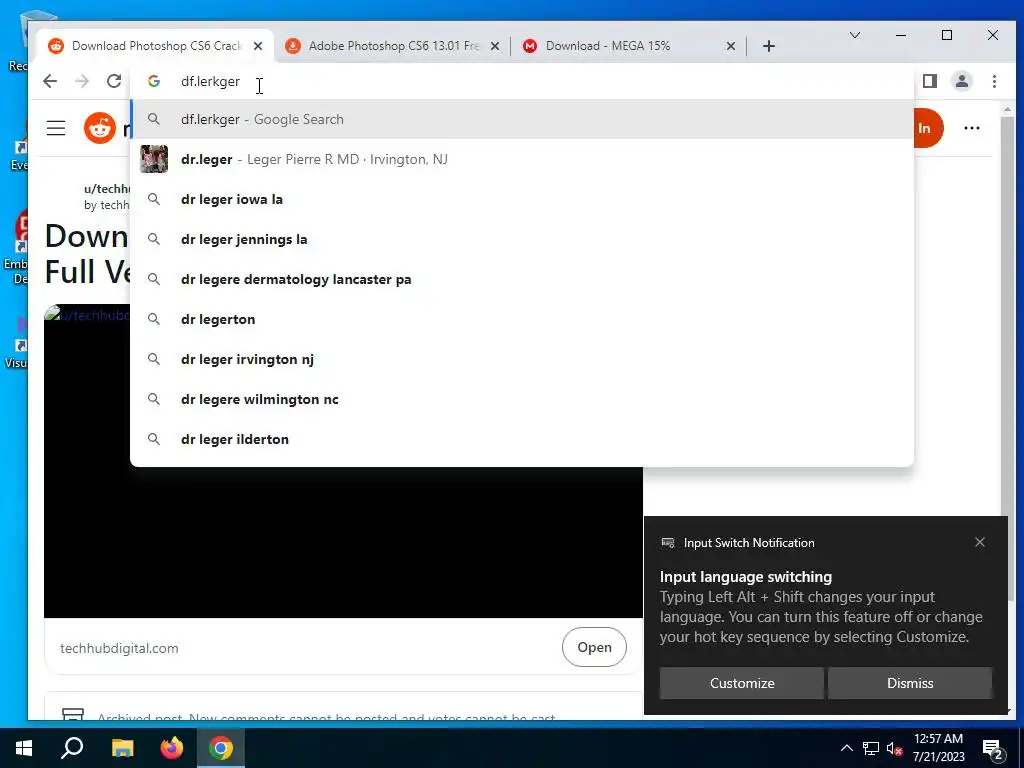This screenshot has width=1024, height=768.
Task: Open the Windows Start menu
Action: coord(24,748)
